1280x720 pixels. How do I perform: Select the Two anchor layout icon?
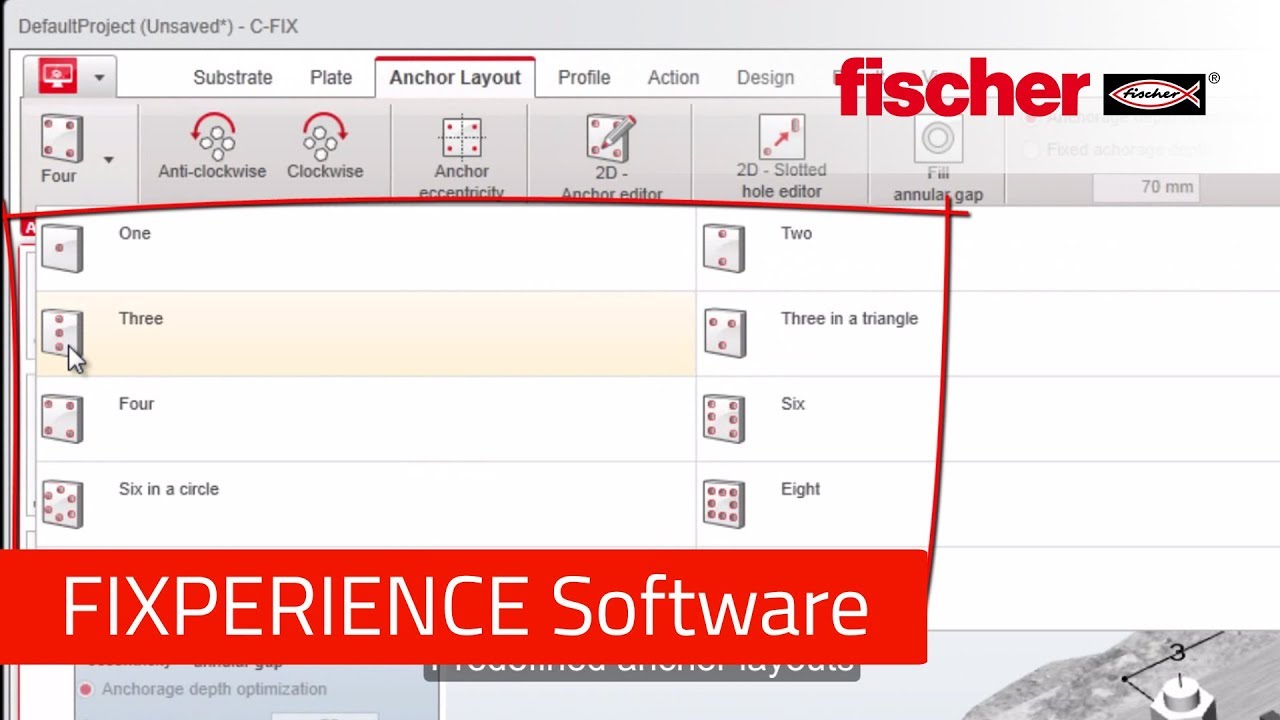click(x=724, y=247)
